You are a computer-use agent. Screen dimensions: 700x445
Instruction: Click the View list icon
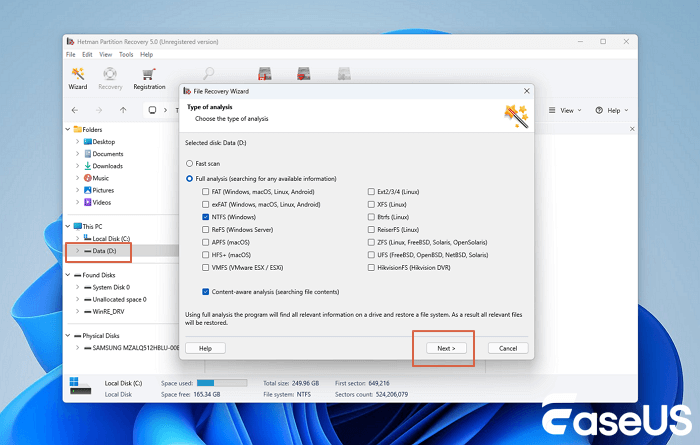pos(552,110)
